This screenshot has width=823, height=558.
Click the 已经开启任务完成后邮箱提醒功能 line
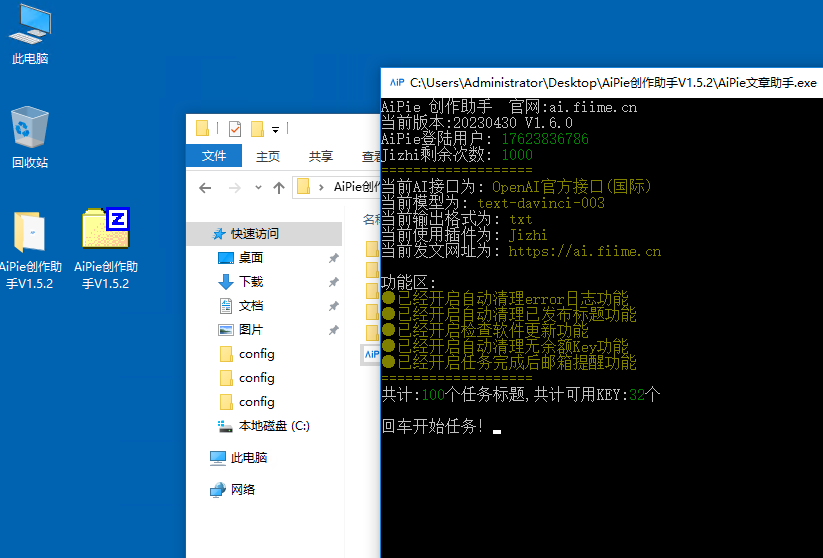[x=509, y=362]
